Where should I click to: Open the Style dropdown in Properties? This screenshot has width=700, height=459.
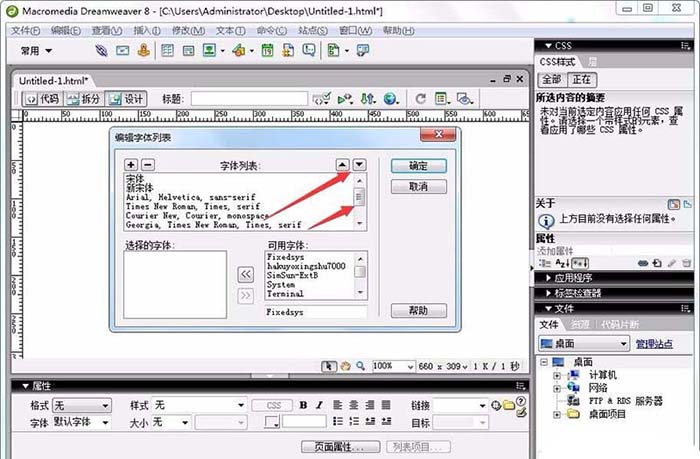coord(200,405)
